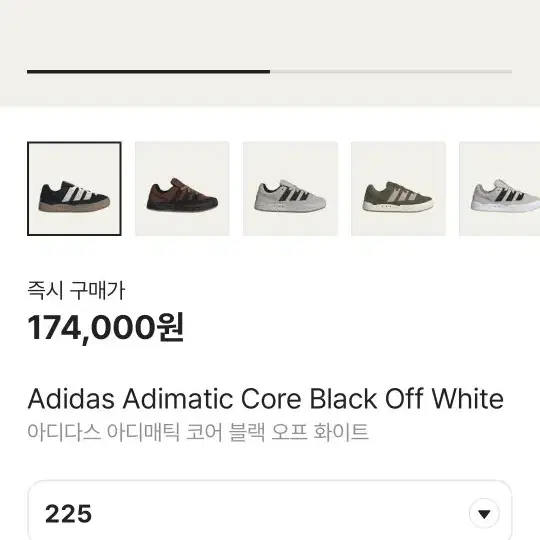Select the black Adimatic shoe thumbnail
The width and height of the screenshot is (540, 540).
74,189
